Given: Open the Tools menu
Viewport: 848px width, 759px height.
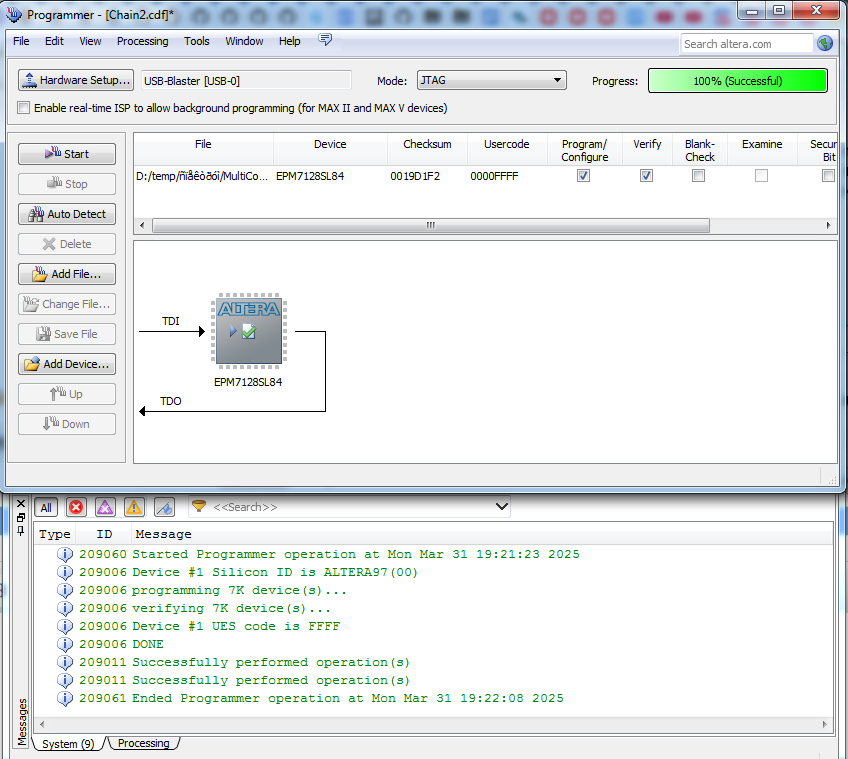Looking at the screenshot, I should coord(196,41).
